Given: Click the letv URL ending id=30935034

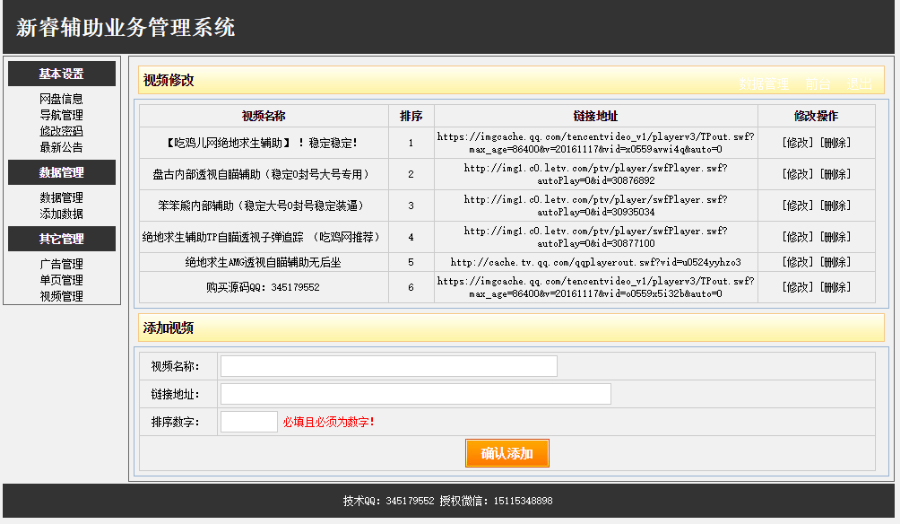Looking at the screenshot, I should pos(596,205).
